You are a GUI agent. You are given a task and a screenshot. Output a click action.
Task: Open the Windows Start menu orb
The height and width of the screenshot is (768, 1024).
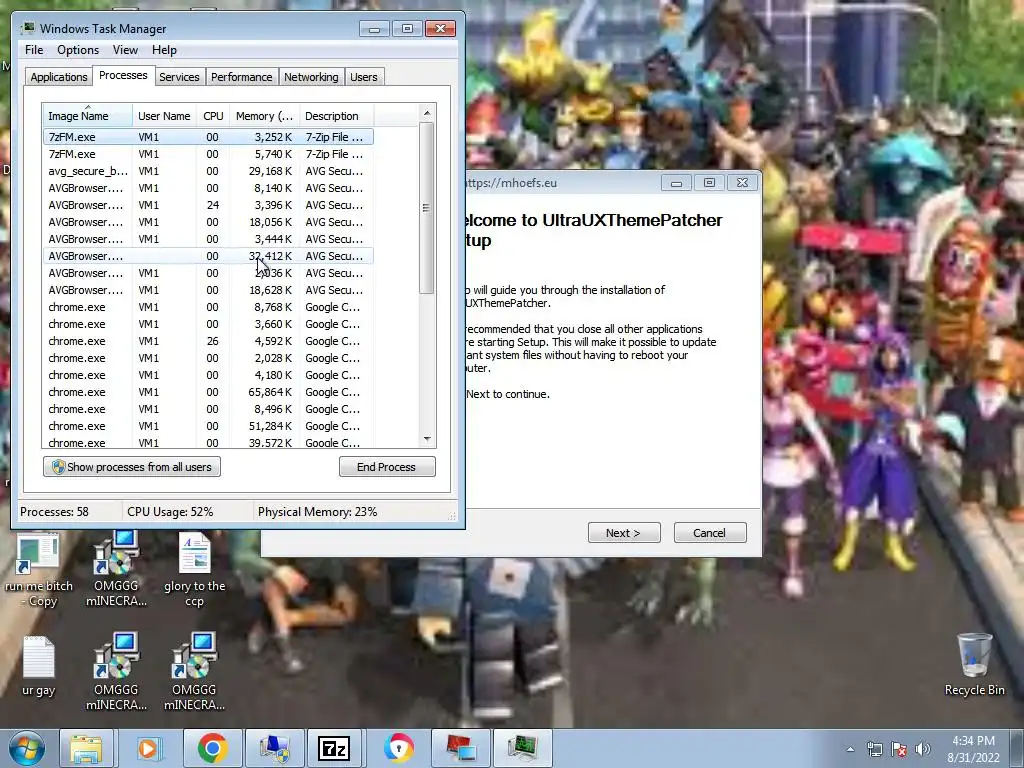point(26,748)
